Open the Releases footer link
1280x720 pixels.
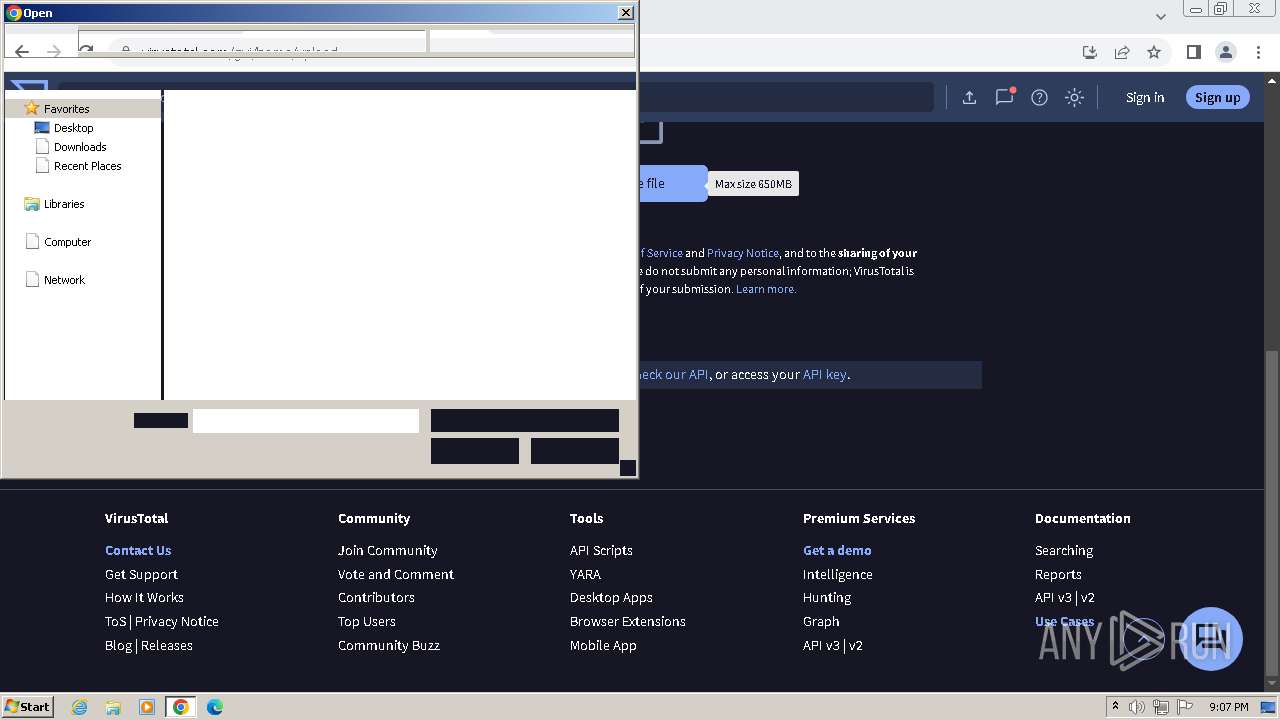pyautogui.click(x=167, y=645)
